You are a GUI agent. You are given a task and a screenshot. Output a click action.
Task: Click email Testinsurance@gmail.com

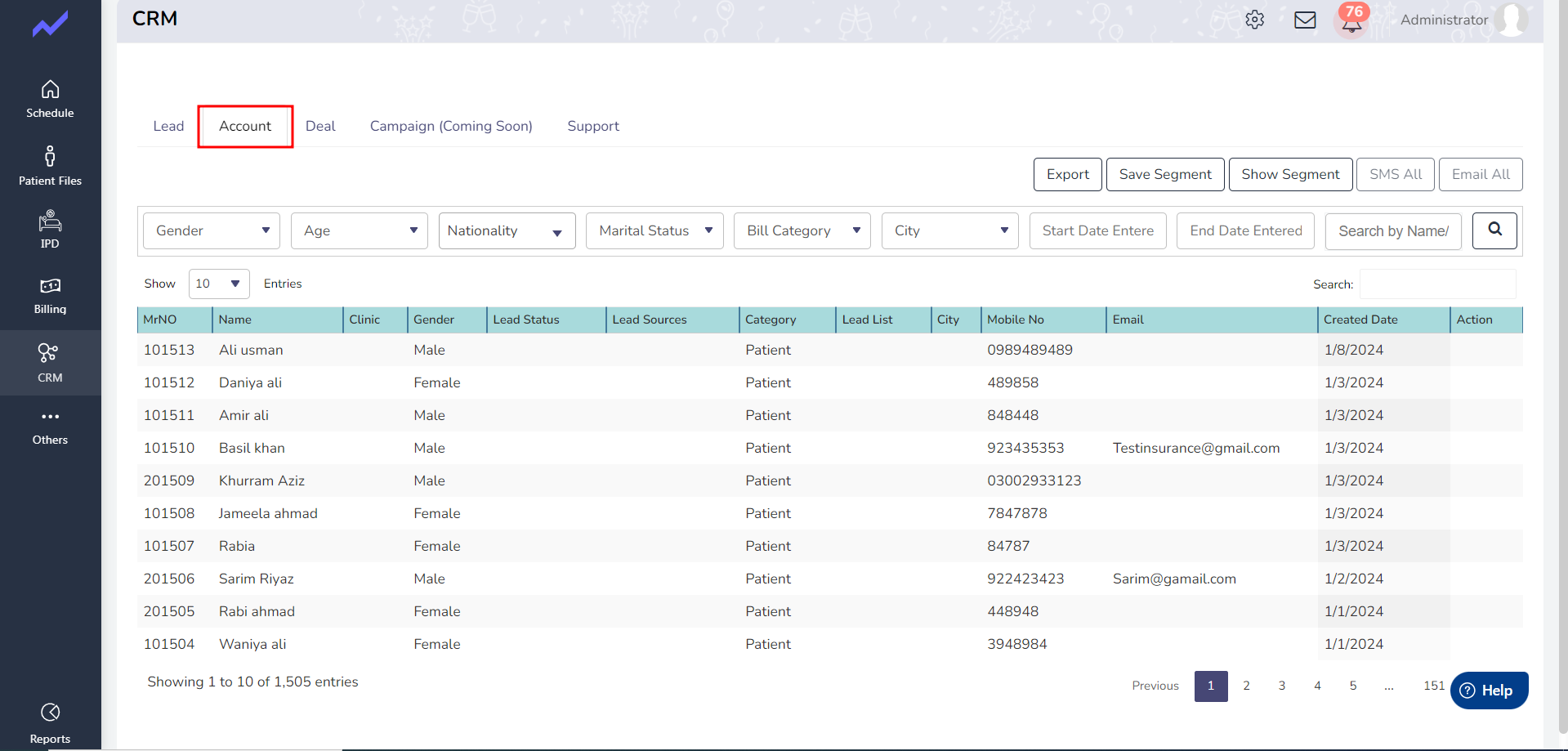tap(1196, 448)
